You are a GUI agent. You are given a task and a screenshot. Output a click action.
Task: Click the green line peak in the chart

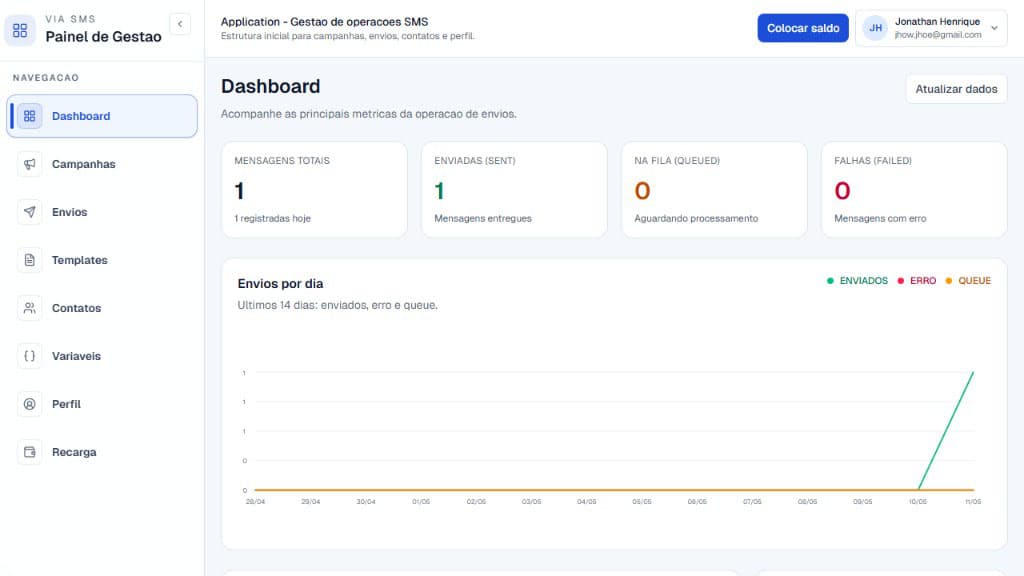pyautogui.click(x=973, y=373)
